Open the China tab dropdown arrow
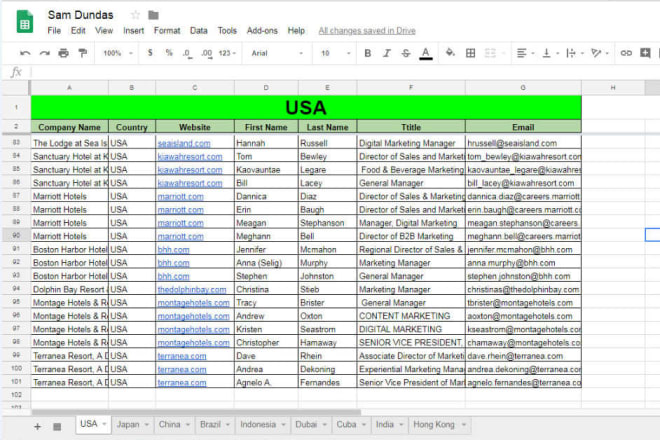This screenshot has width=660, height=440. pyautogui.click(x=188, y=424)
